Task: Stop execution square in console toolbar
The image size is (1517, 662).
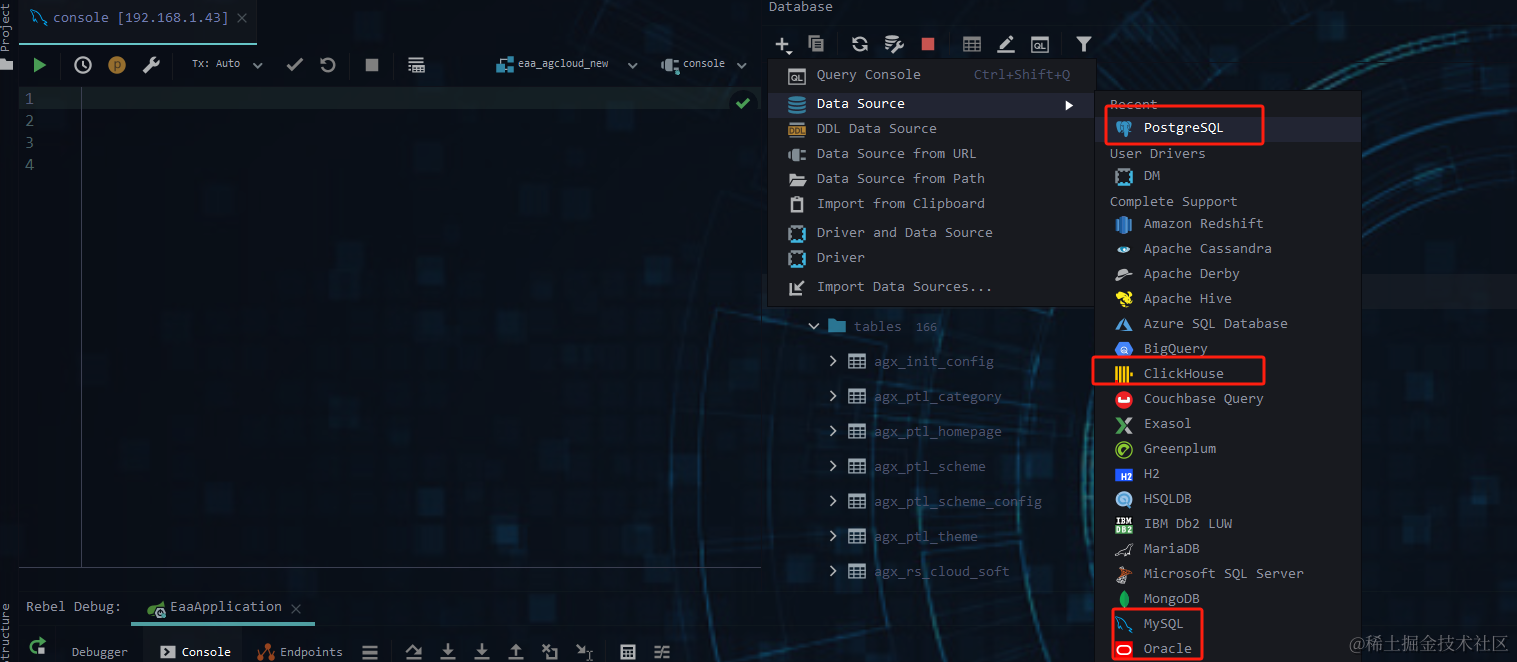Action: click(x=372, y=65)
